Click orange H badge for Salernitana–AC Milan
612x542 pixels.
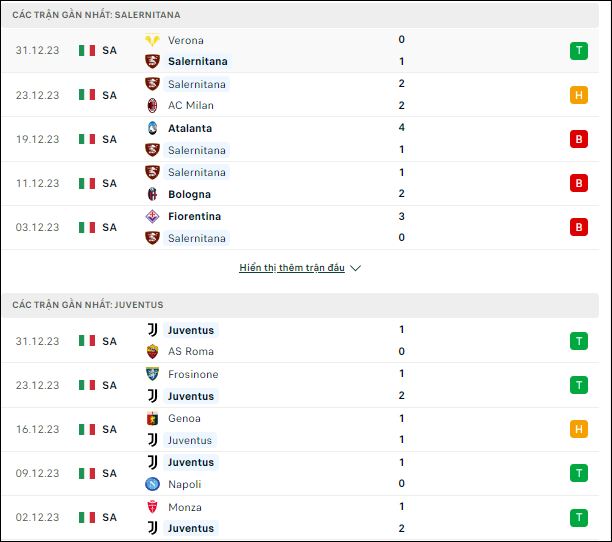(x=579, y=95)
